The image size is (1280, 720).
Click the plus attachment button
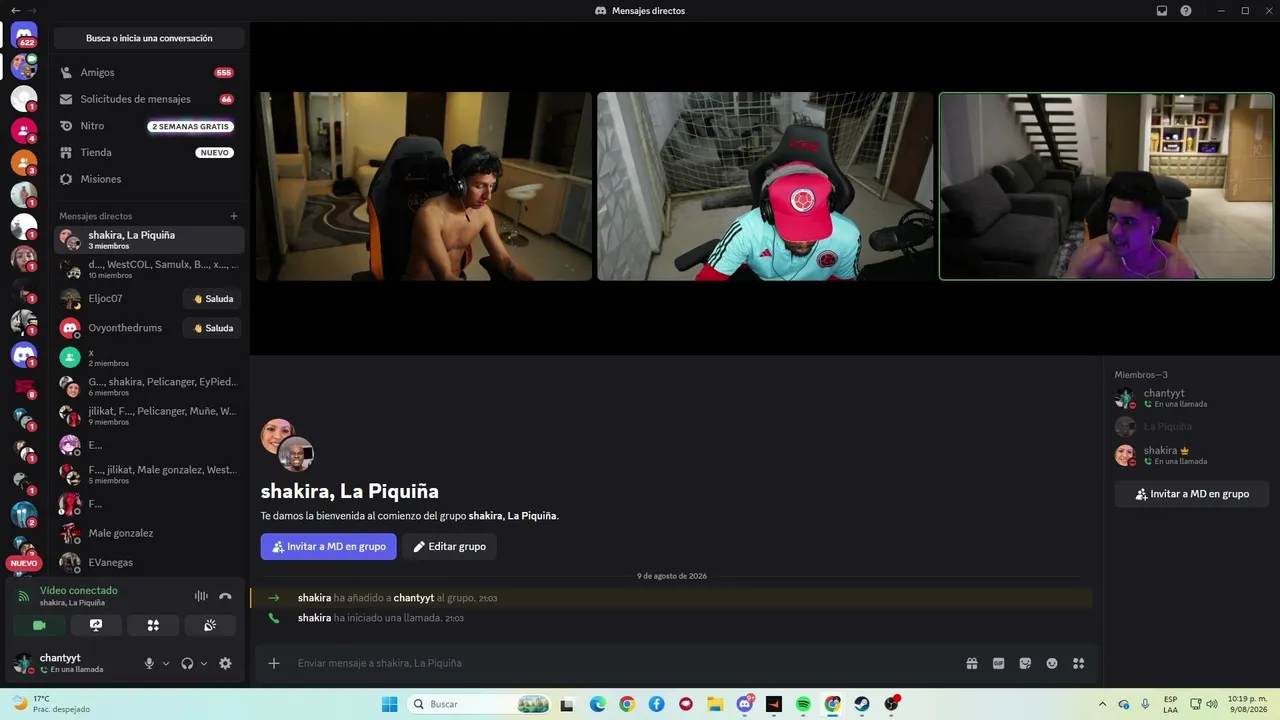click(x=273, y=663)
